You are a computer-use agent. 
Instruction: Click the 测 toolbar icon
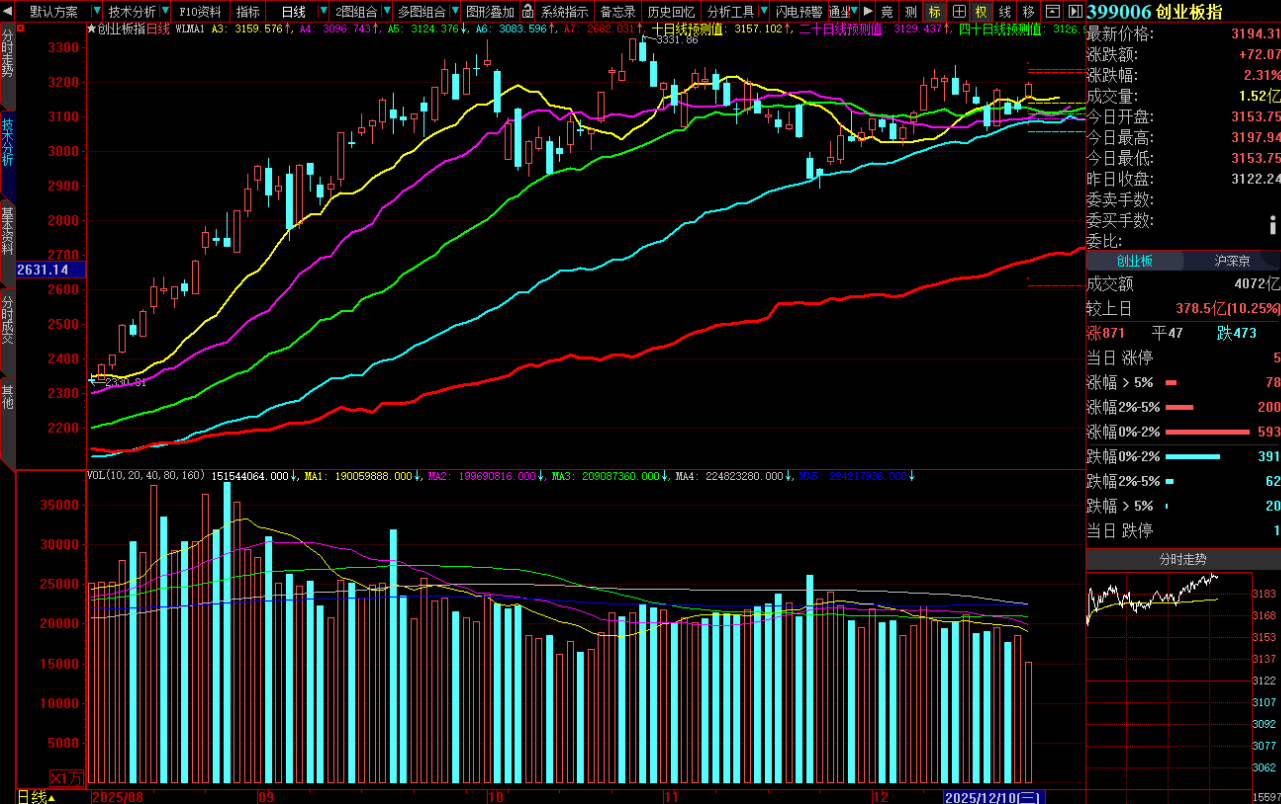[910, 12]
